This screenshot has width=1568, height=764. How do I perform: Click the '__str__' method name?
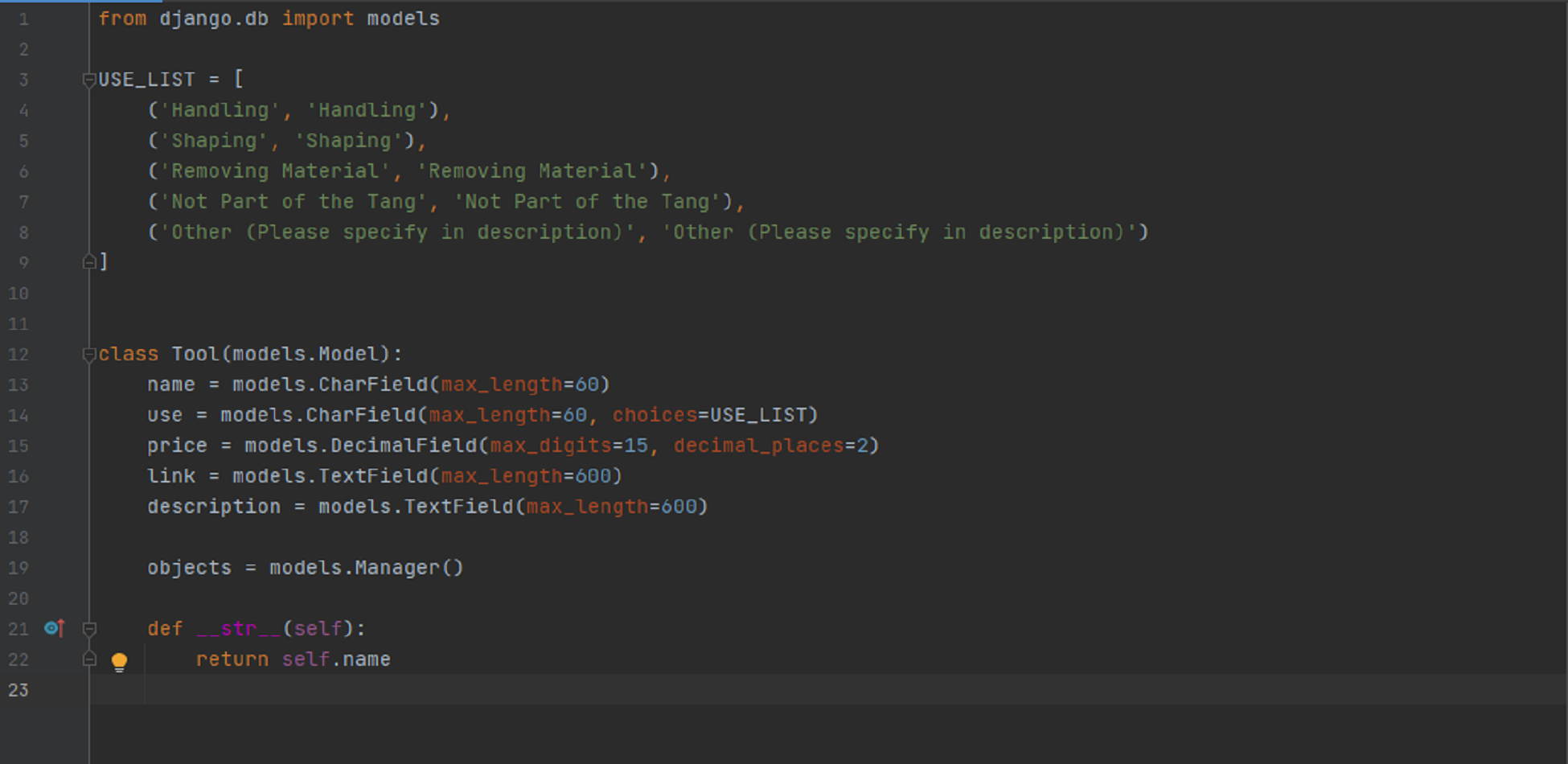(238, 629)
